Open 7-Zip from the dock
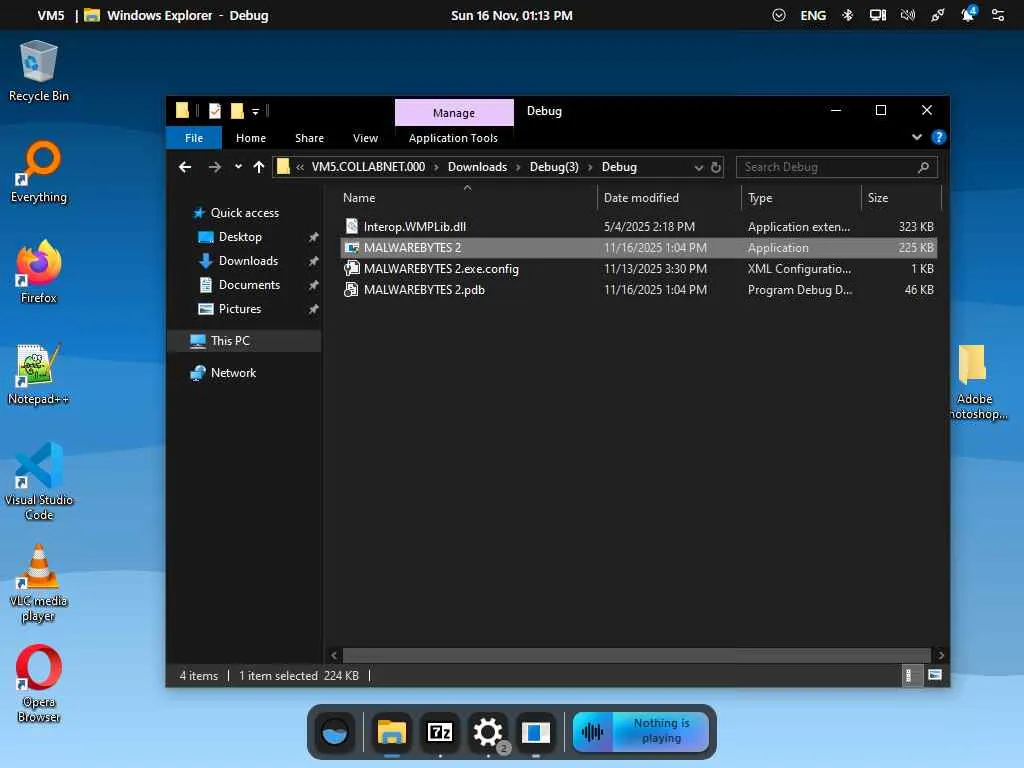Viewport: 1024px width, 768px height. point(440,732)
